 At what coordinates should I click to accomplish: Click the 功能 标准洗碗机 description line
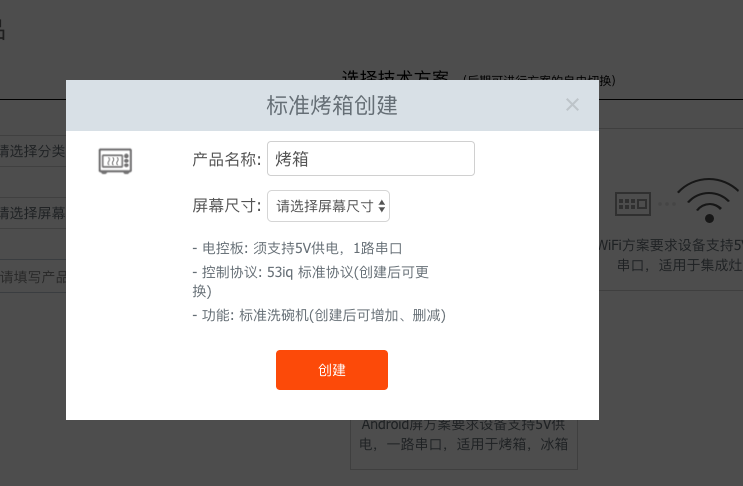tap(318, 315)
